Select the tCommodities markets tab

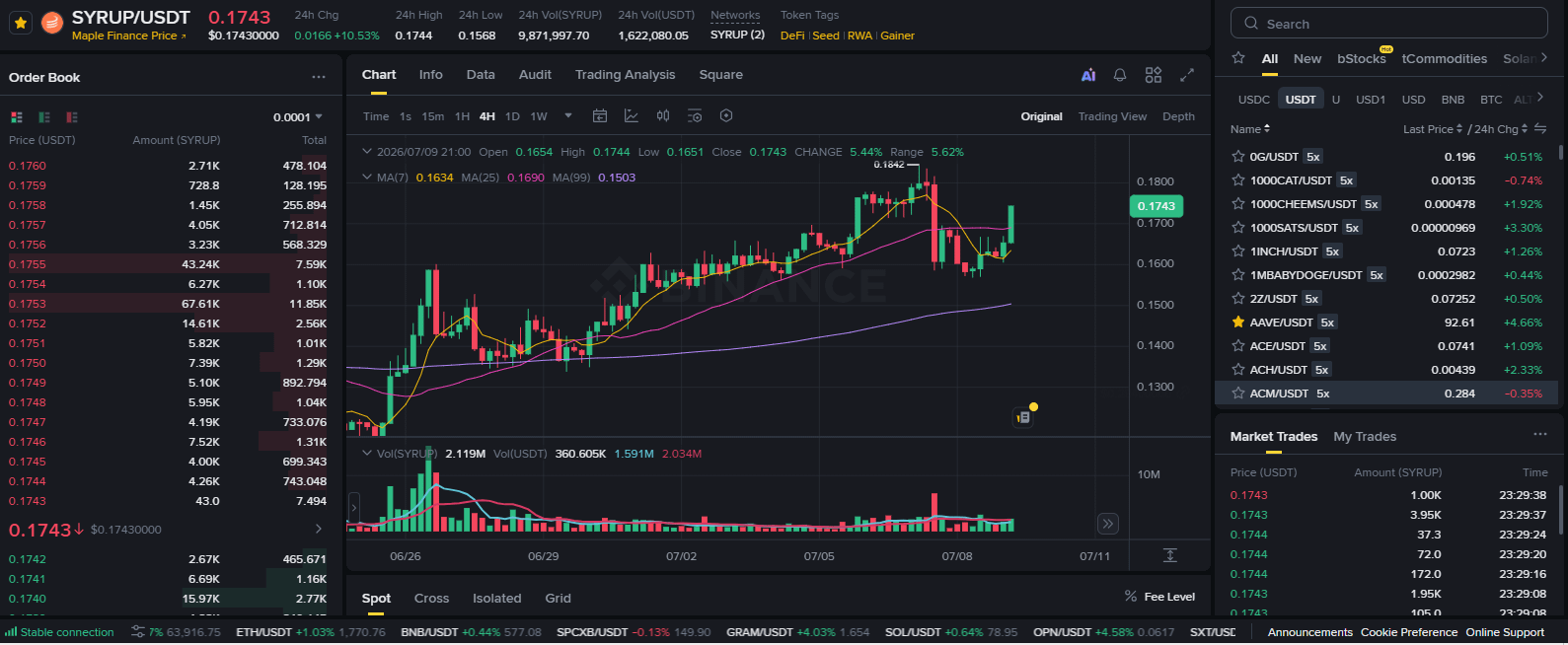(1444, 59)
